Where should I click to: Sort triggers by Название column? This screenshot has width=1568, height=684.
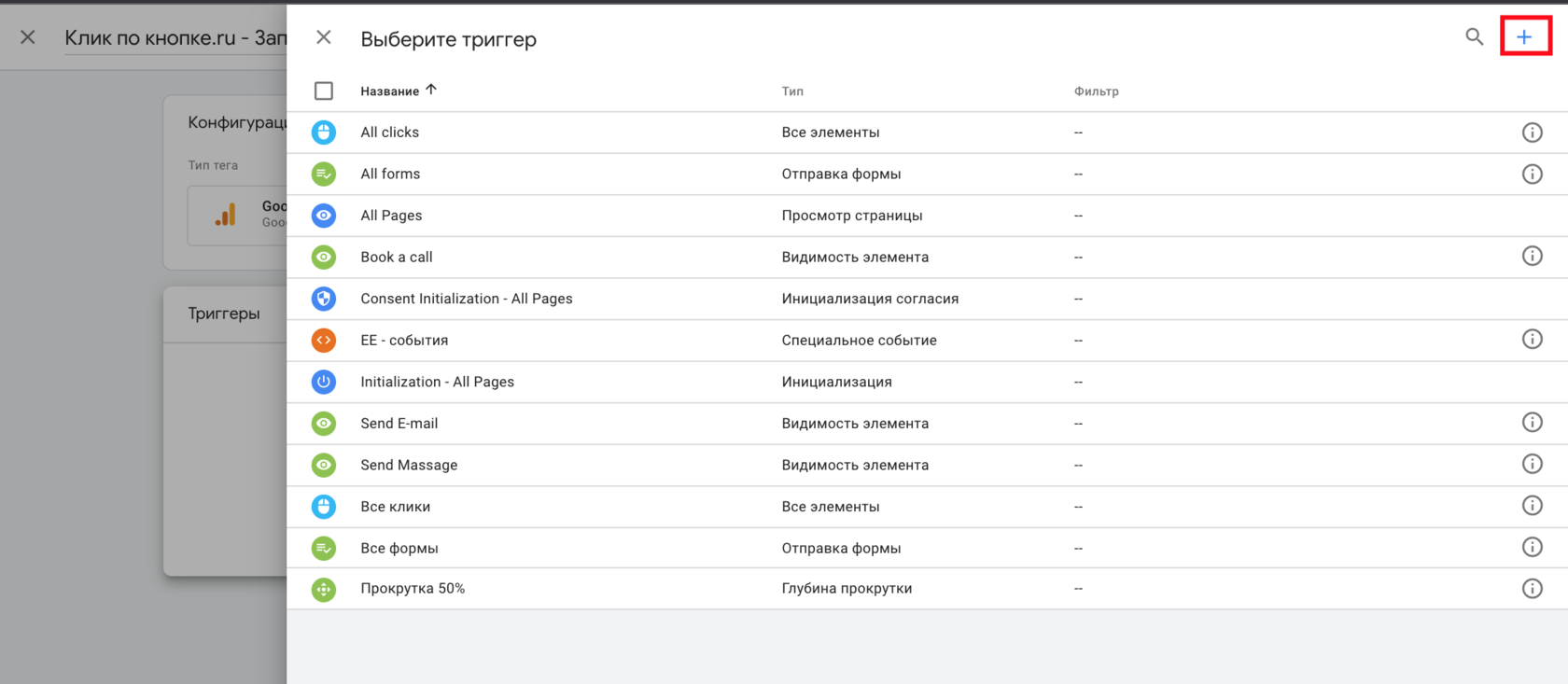point(390,91)
